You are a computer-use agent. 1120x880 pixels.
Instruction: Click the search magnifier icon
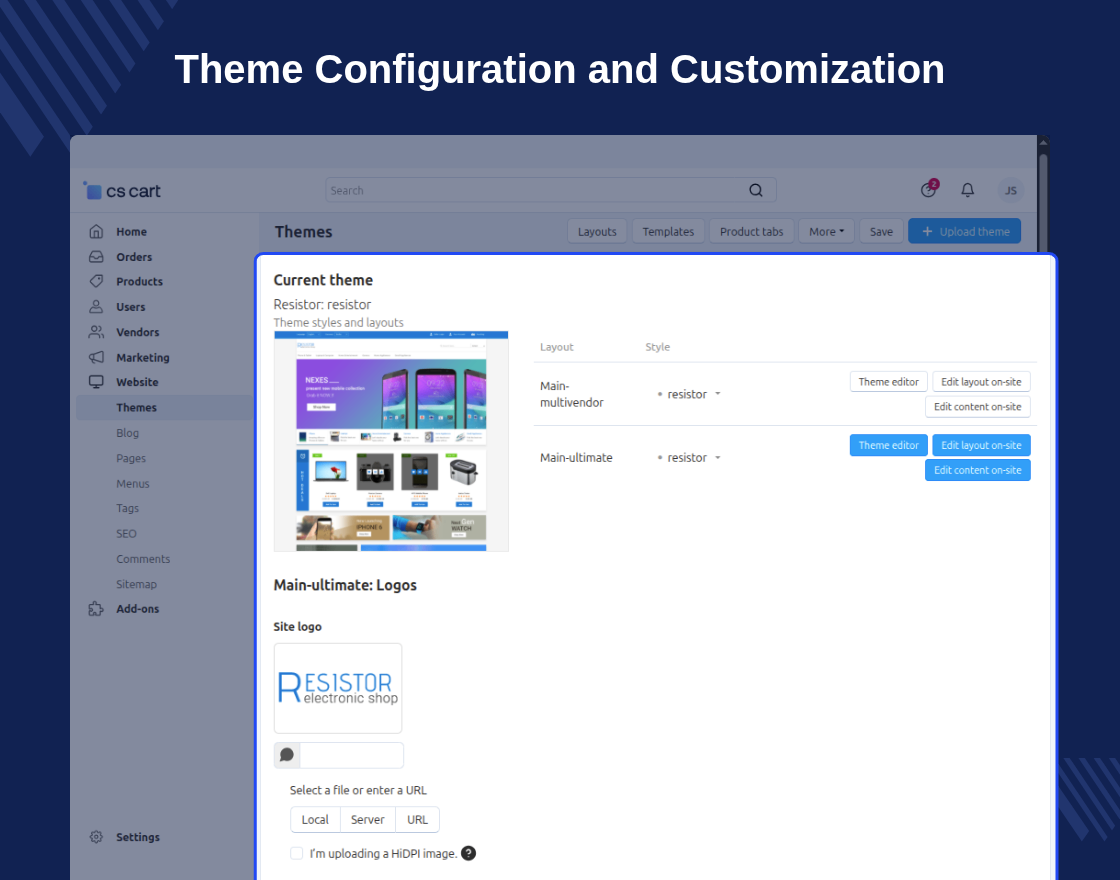coord(756,190)
